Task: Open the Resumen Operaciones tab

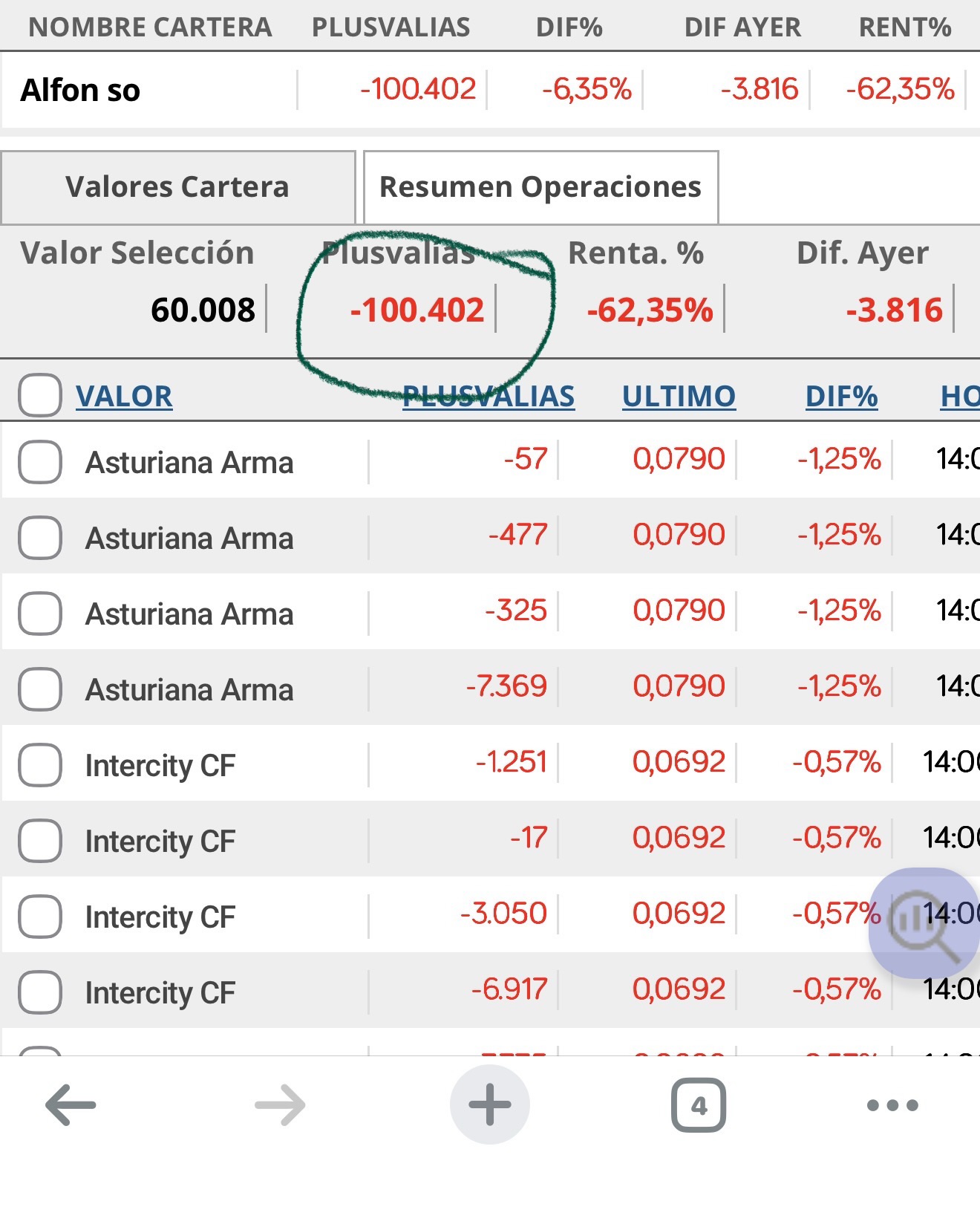Action: (540, 187)
